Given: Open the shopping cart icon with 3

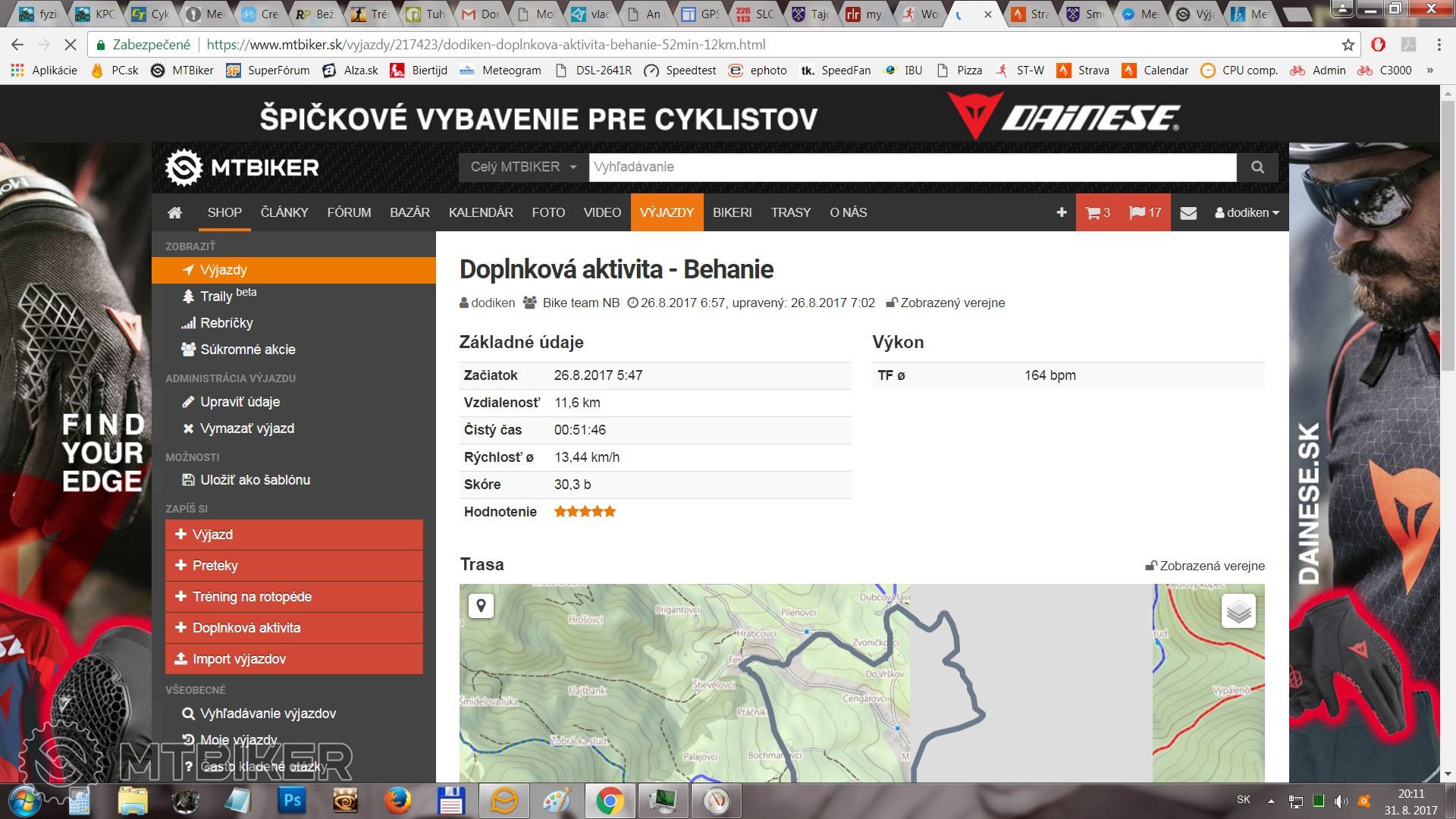Looking at the screenshot, I should click(1097, 212).
